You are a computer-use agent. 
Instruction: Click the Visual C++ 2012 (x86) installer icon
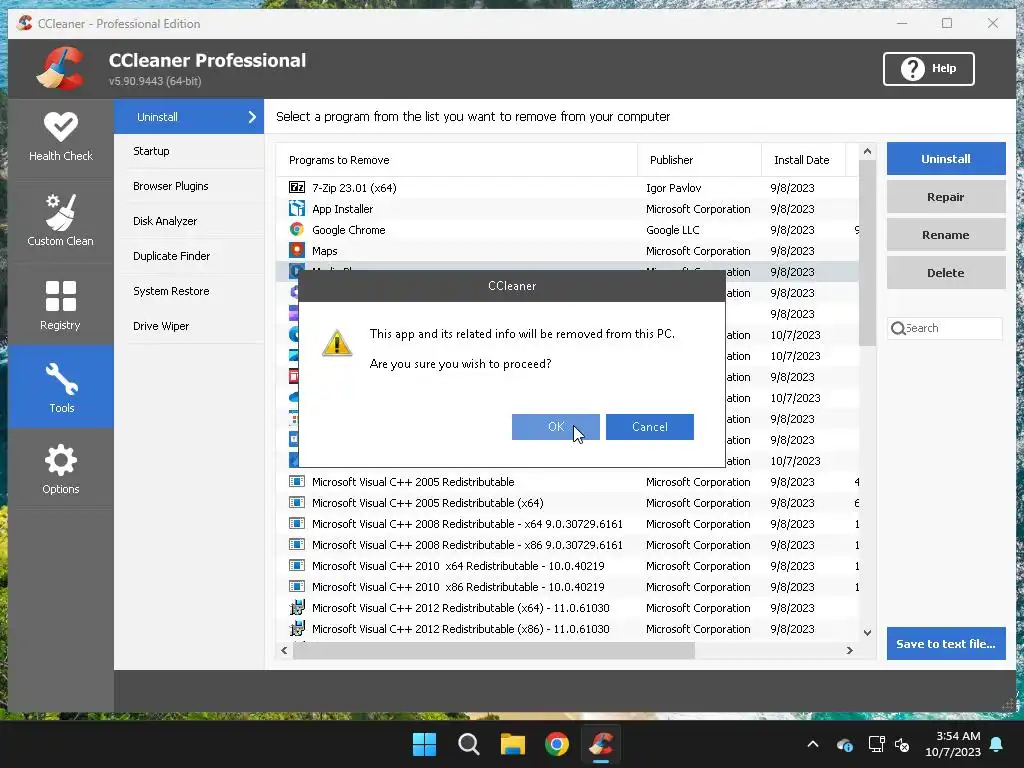pyautogui.click(x=296, y=628)
